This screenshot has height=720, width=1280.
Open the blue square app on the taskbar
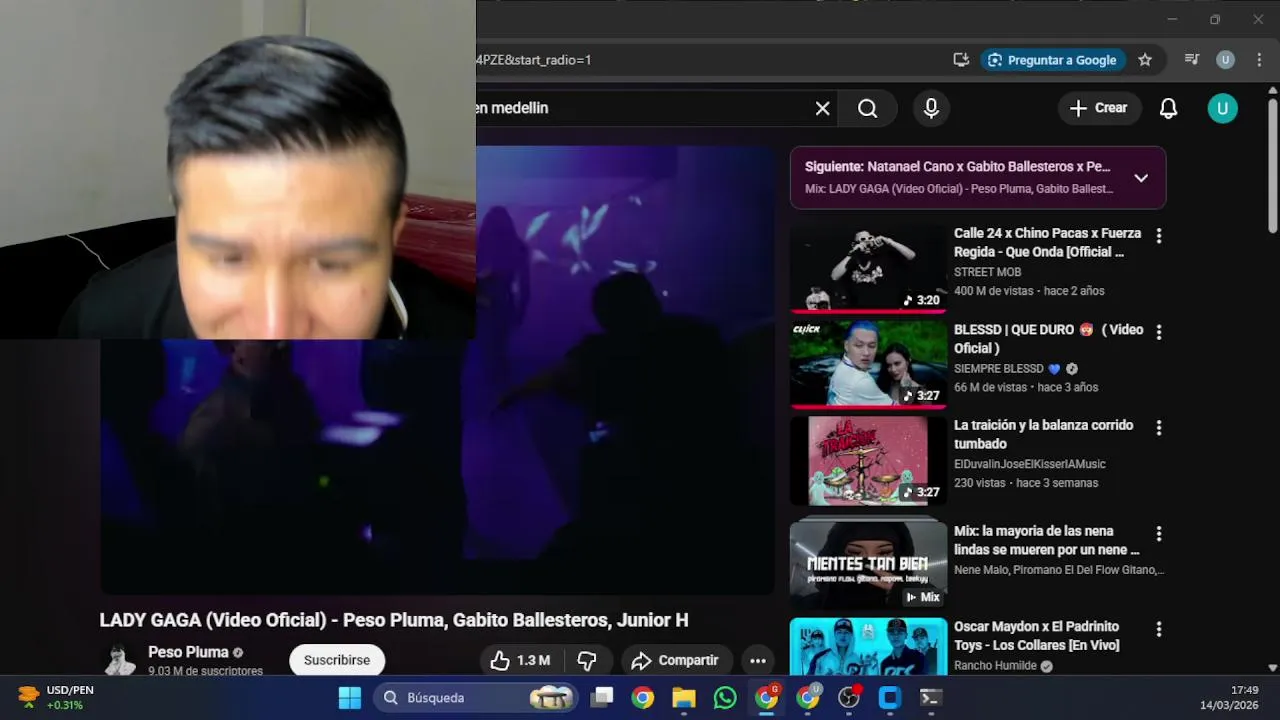tap(889, 698)
